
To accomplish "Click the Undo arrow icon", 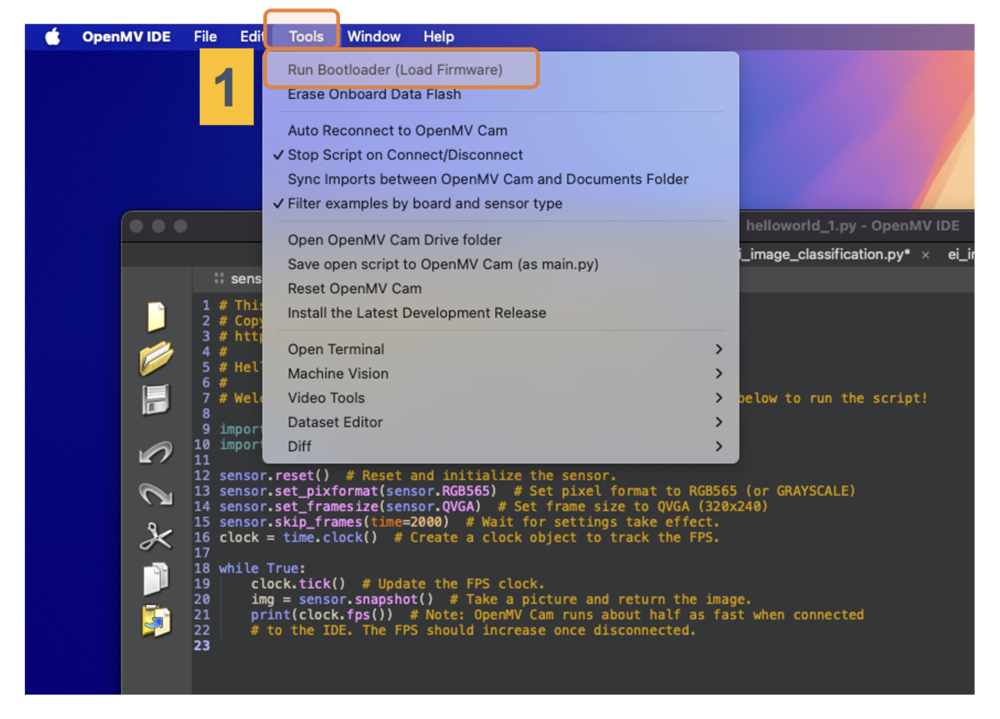I will (x=156, y=453).
